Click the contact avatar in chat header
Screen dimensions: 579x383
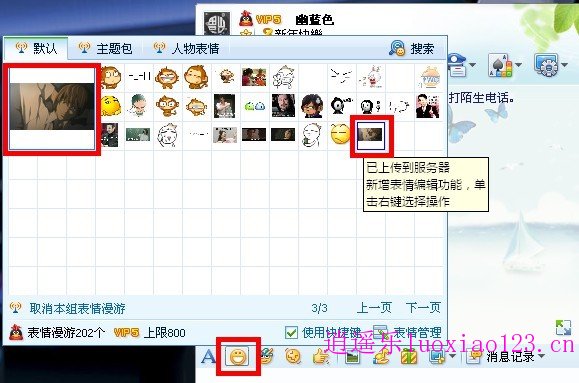(217, 24)
